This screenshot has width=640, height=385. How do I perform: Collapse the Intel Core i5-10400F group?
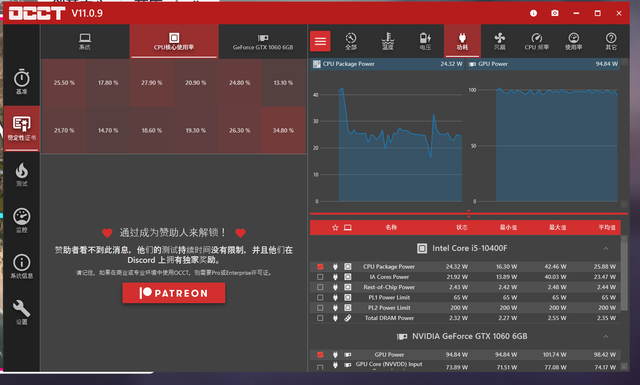click(x=606, y=248)
